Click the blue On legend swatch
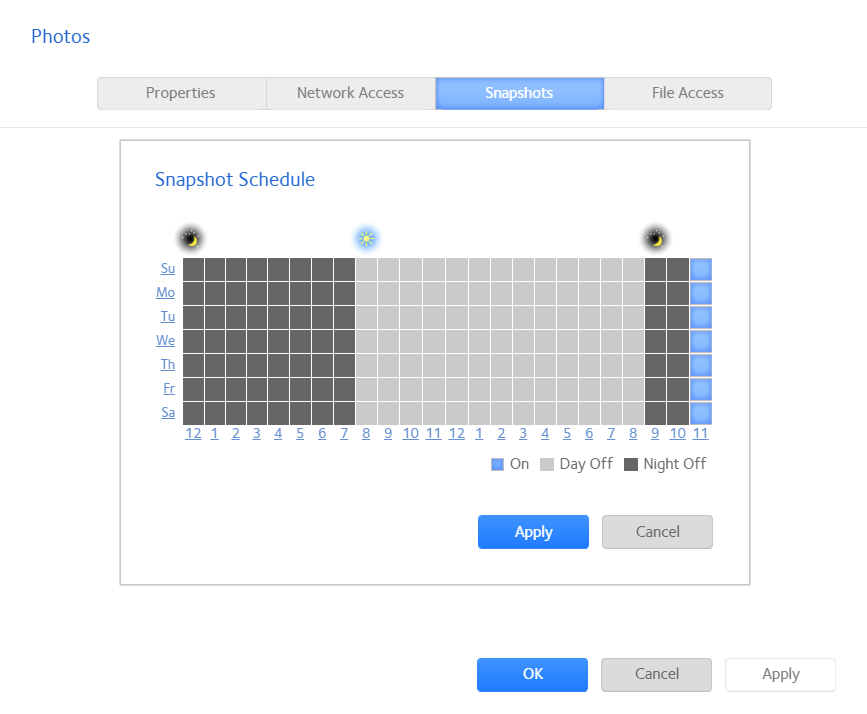Viewport: 867px width, 714px height. pyautogui.click(x=497, y=464)
